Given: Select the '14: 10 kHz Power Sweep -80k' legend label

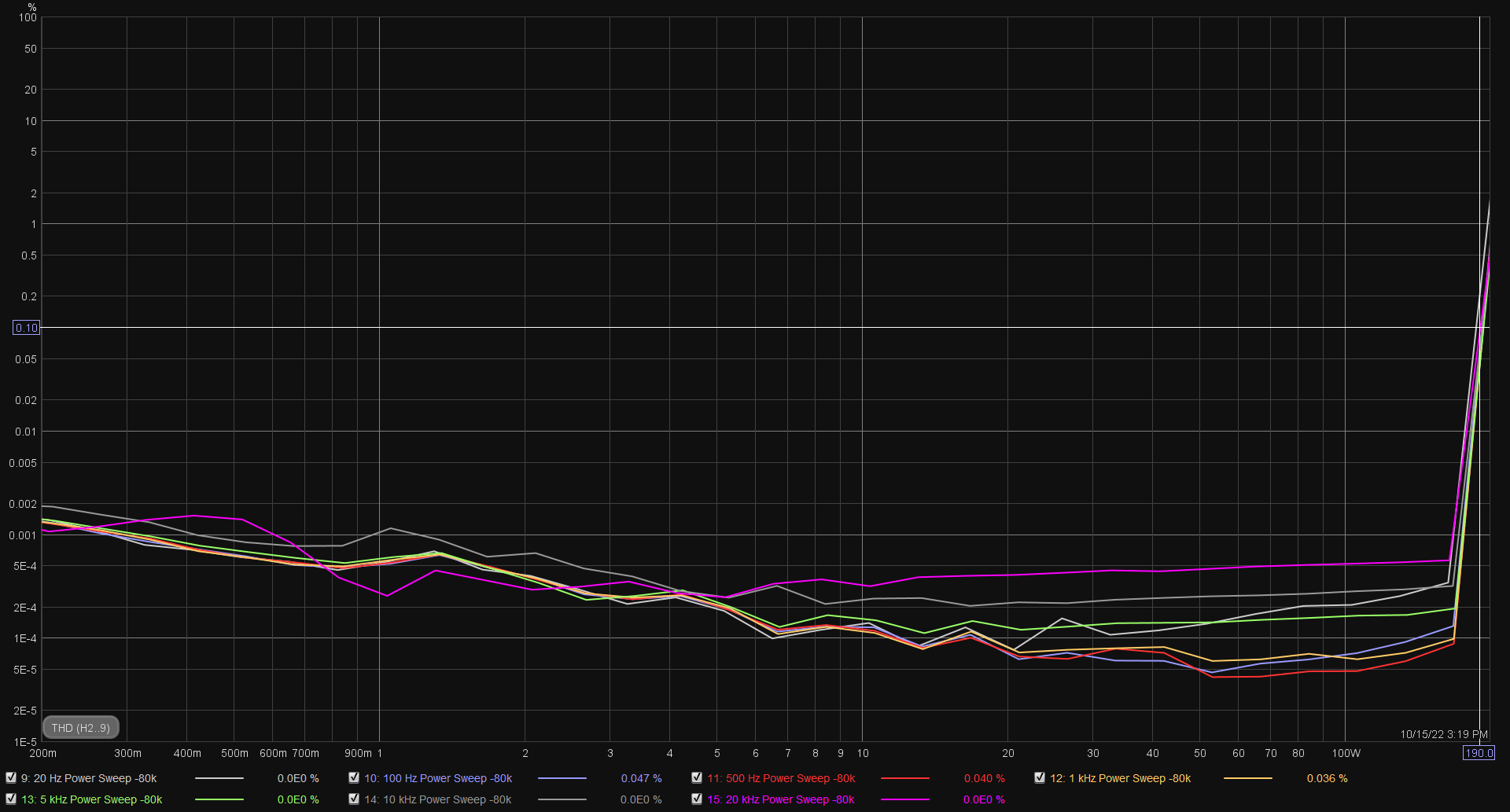Looking at the screenshot, I should 438,799.
